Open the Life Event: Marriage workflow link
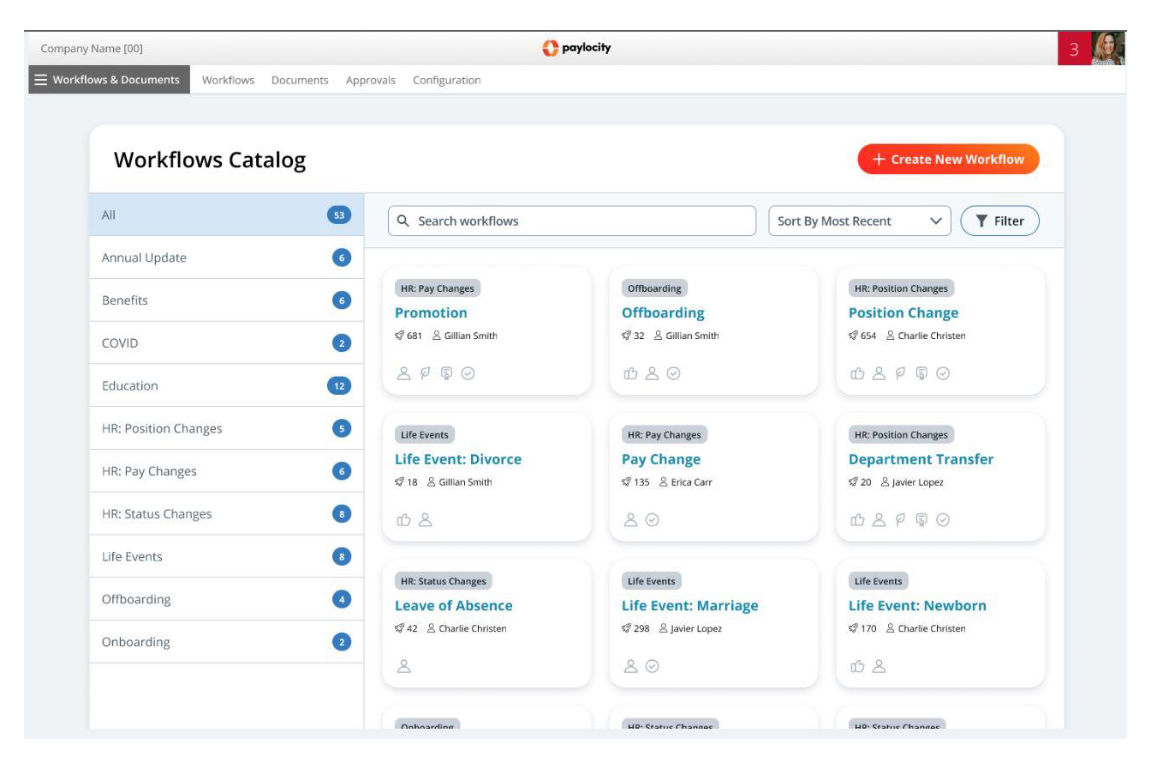 click(x=689, y=605)
